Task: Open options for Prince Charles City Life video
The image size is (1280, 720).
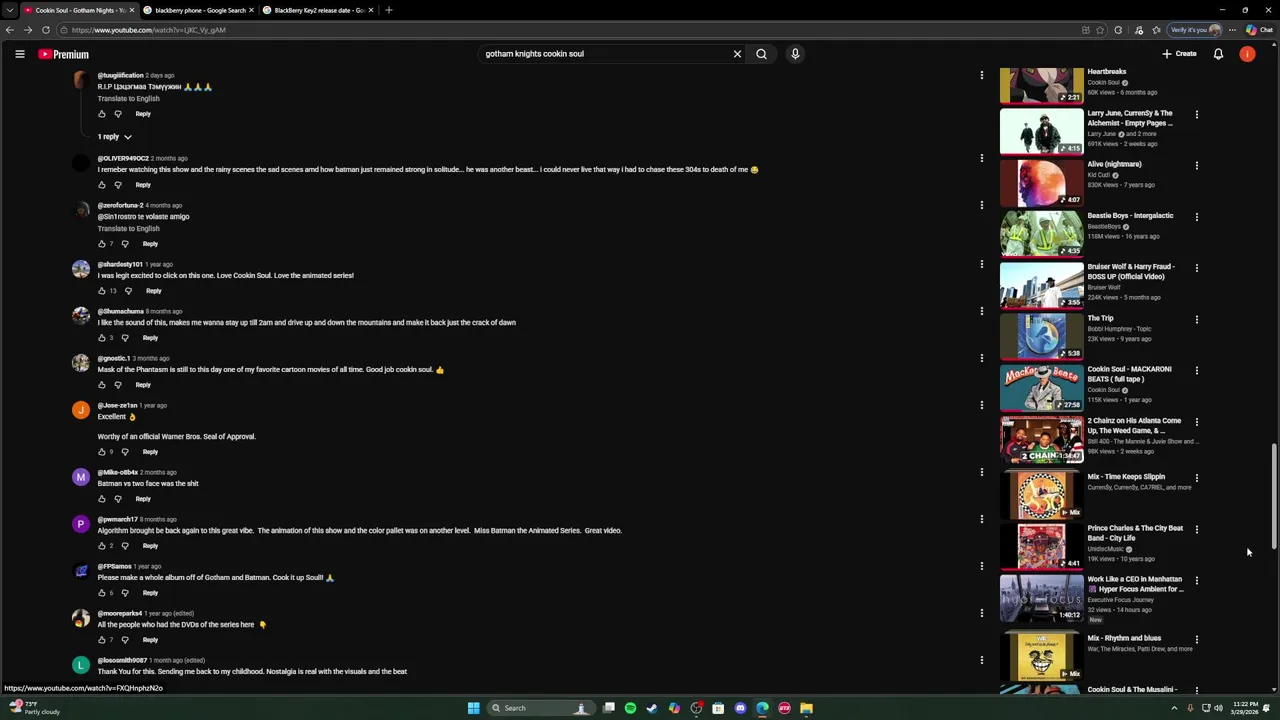Action: coord(1196,529)
